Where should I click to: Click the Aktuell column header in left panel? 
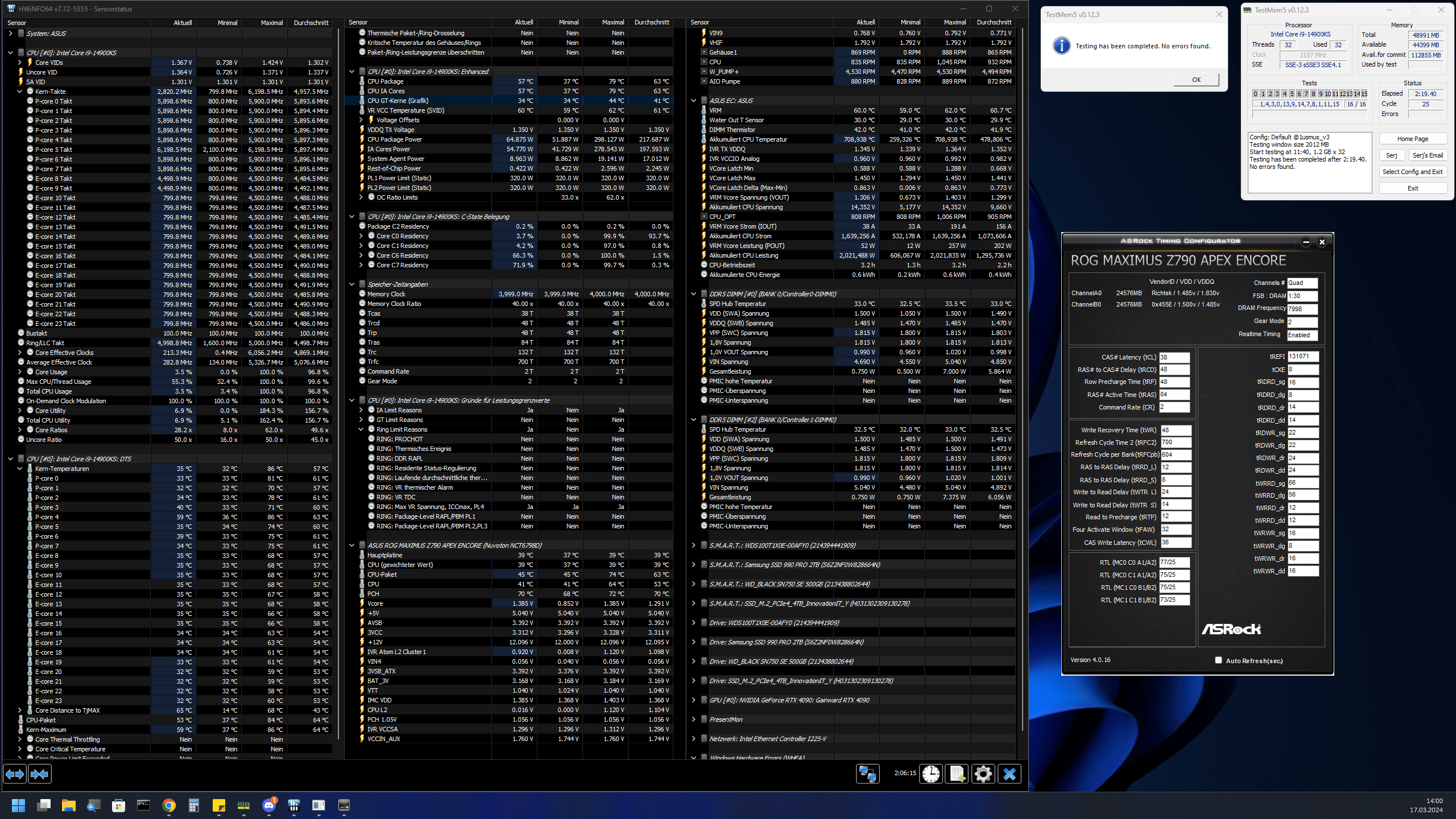(x=174, y=23)
